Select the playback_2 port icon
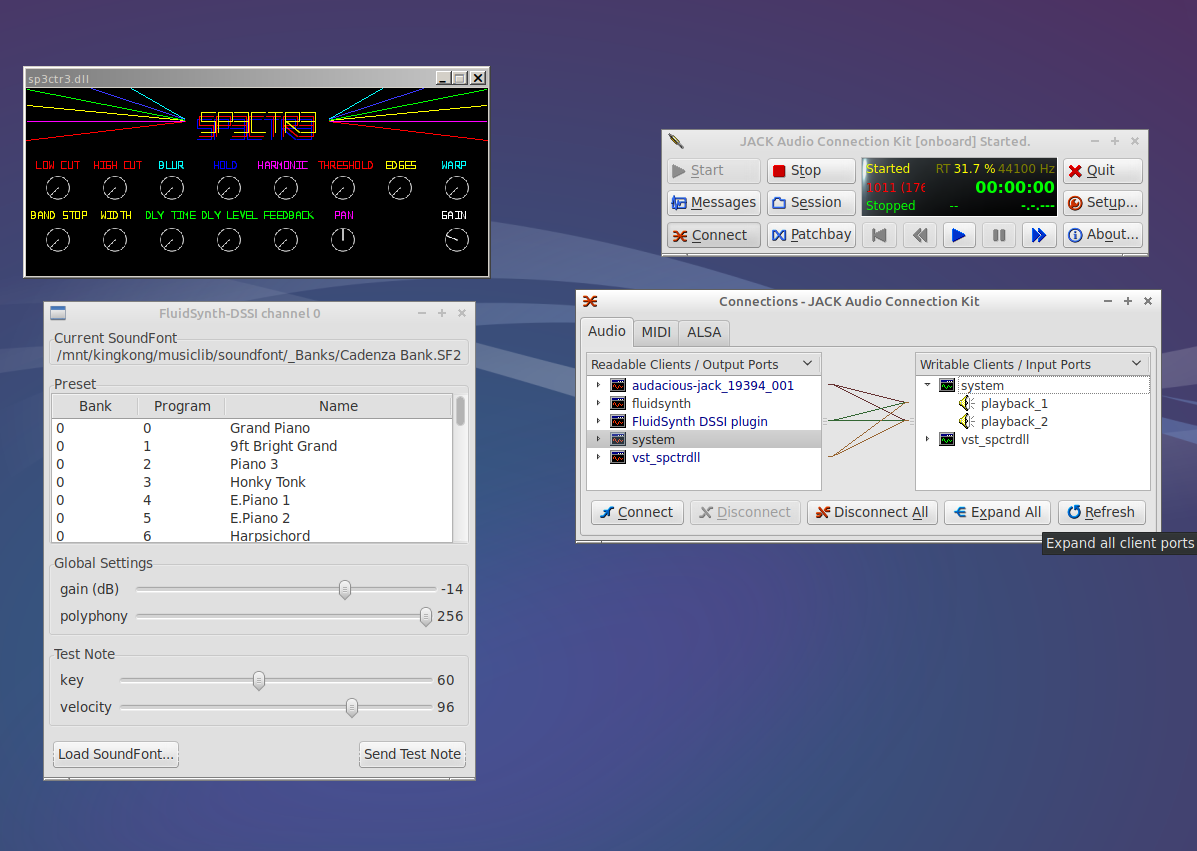This screenshot has height=851, width=1197. pyautogui.click(x=966, y=421)
